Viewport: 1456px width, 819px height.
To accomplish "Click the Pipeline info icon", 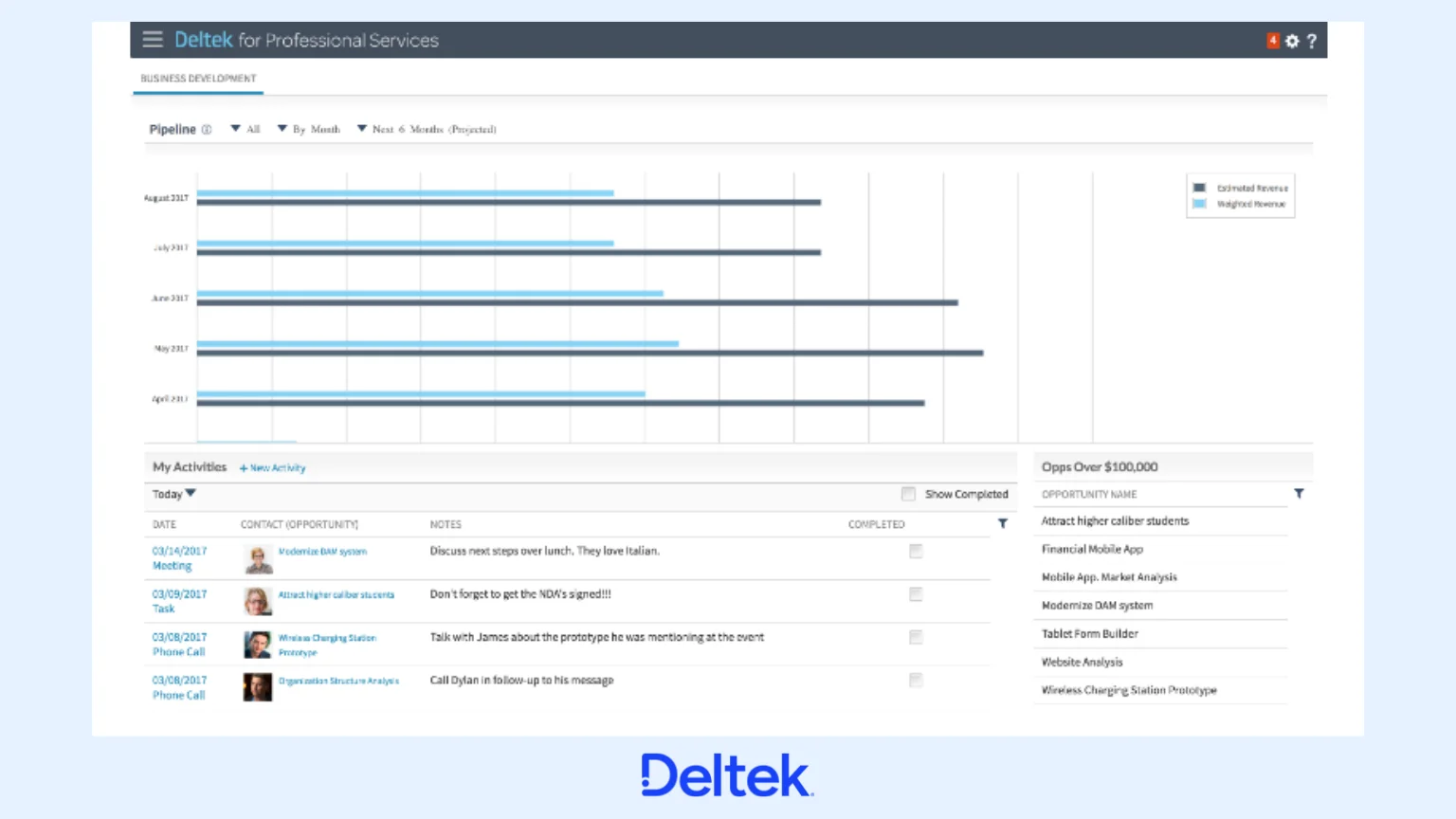I will point(206,130).
